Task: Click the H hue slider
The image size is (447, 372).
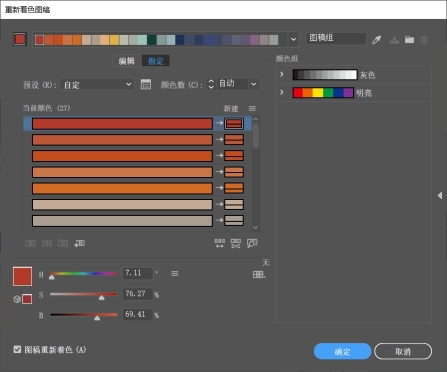Action: (84, 274)
